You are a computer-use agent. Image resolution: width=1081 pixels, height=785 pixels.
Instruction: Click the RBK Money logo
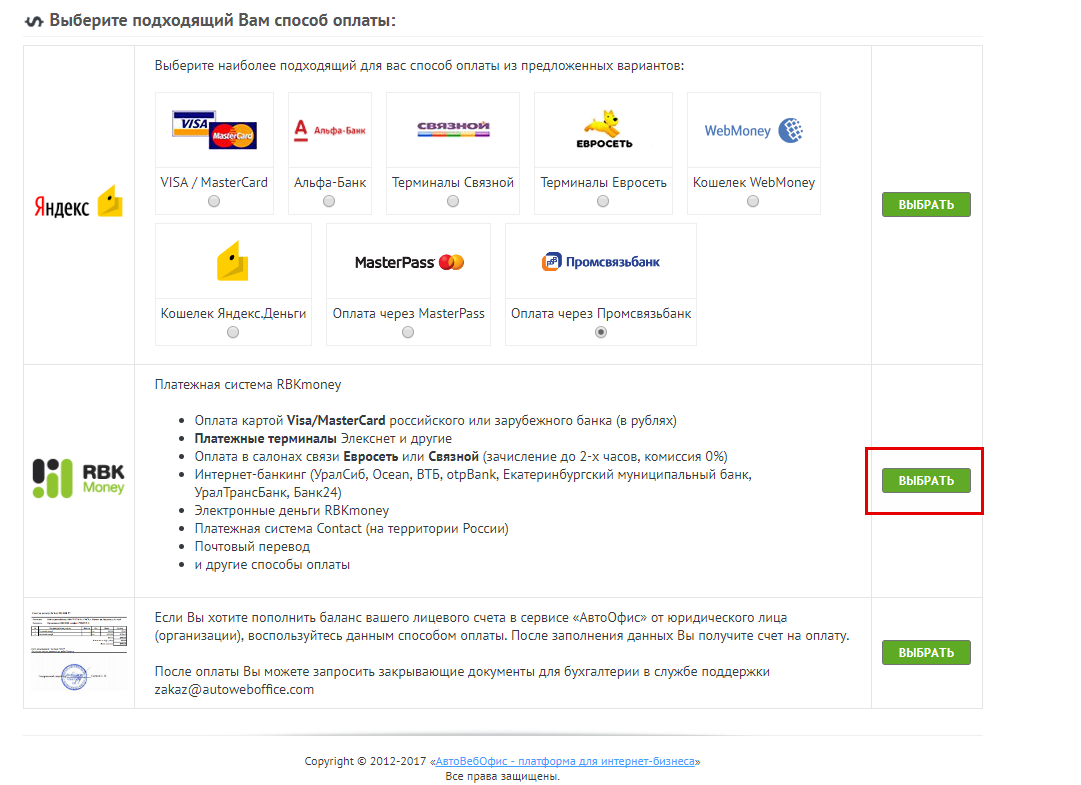[79, 479]
